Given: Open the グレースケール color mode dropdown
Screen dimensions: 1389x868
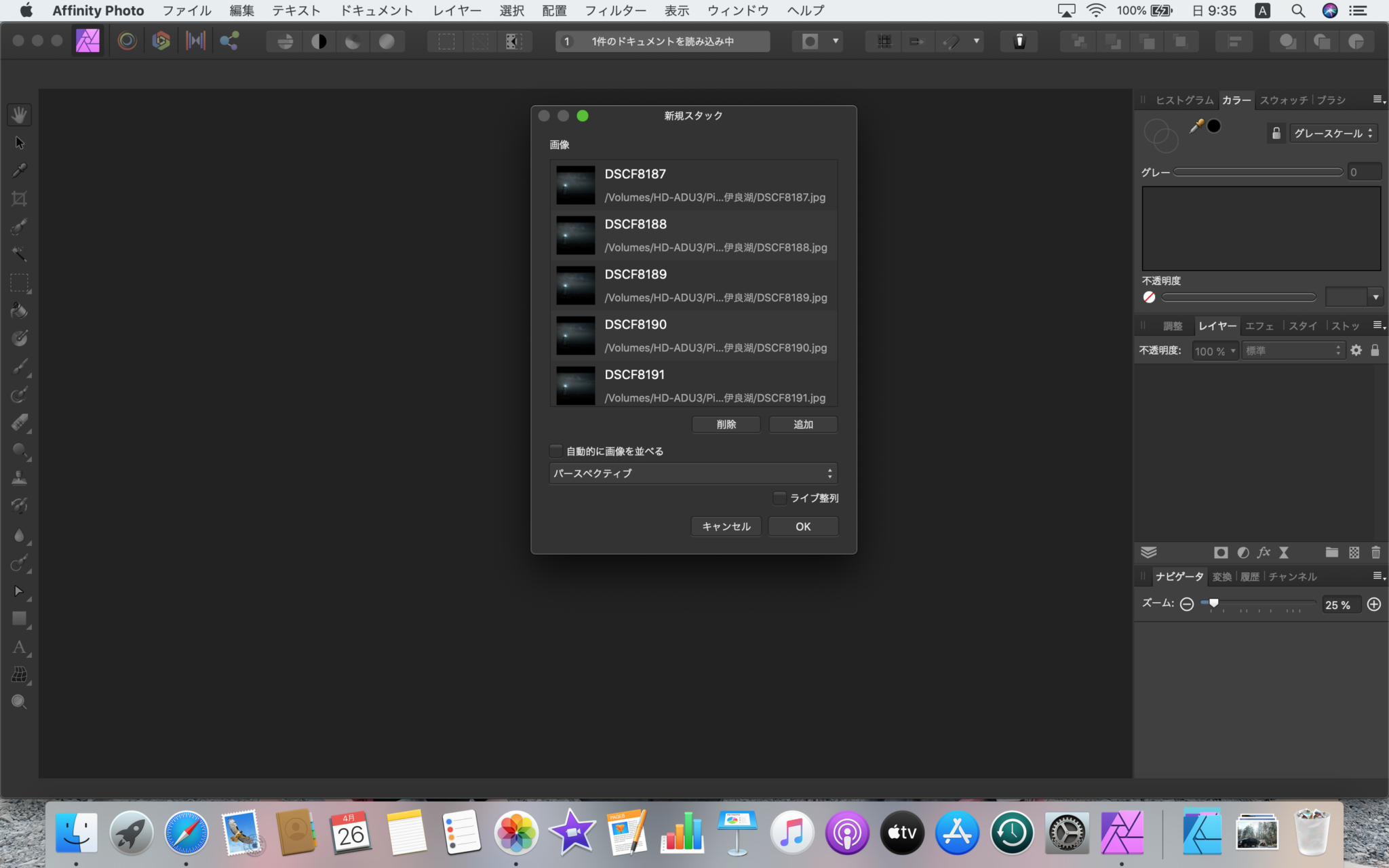Looking at the screenshot, I should (x=1333, y=134).
